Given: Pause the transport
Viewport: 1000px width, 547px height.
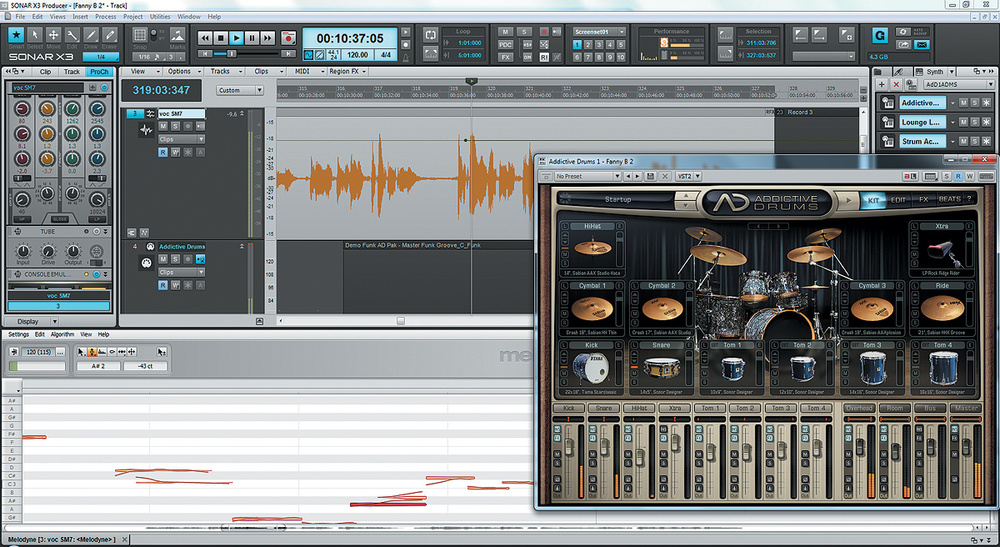Looking at the screenshot, I should click(252, 38).
